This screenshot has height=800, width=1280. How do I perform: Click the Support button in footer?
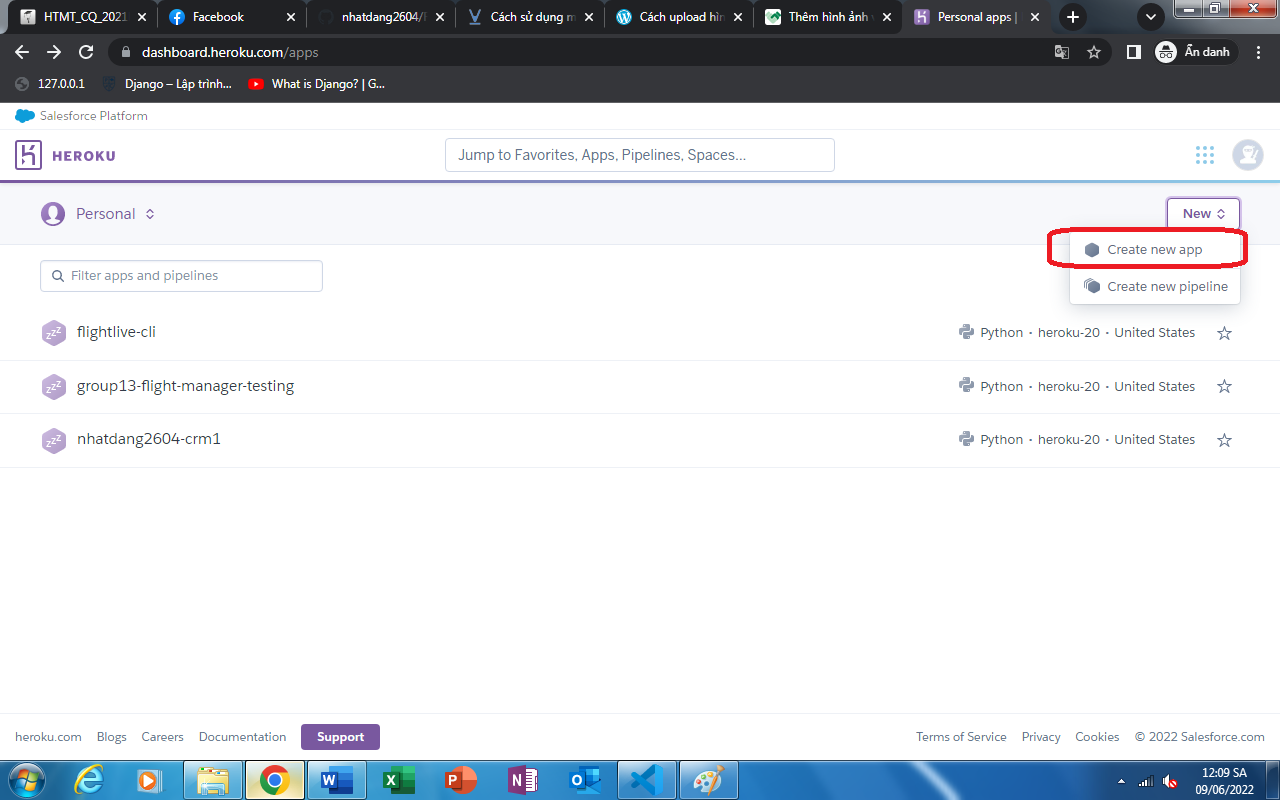[340, 737]
